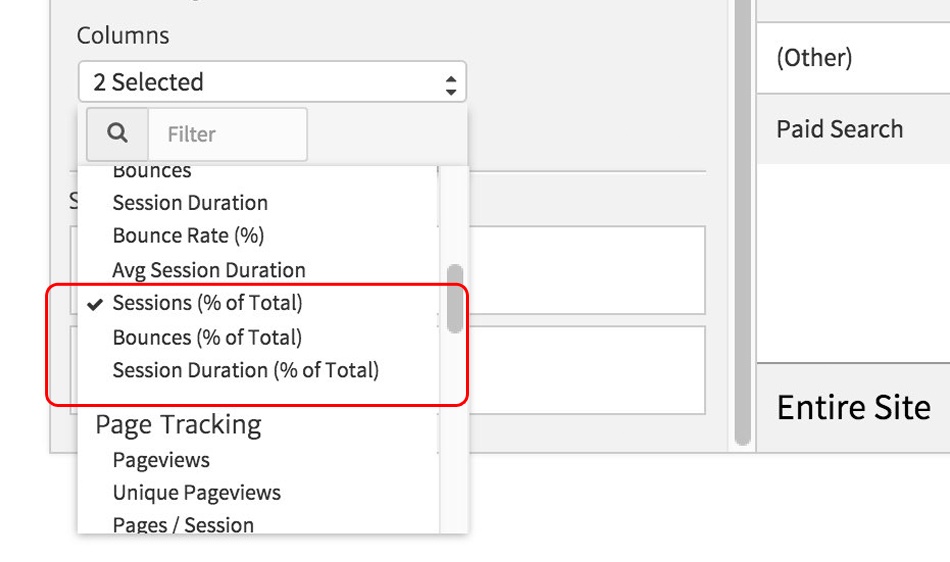Select Session Duration in the list
This screenshot has width=950, height=562.
tap(190, 203)
